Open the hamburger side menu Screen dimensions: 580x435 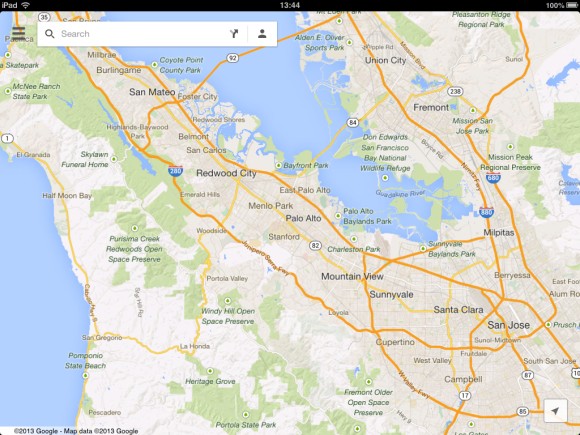pos(18,33)
